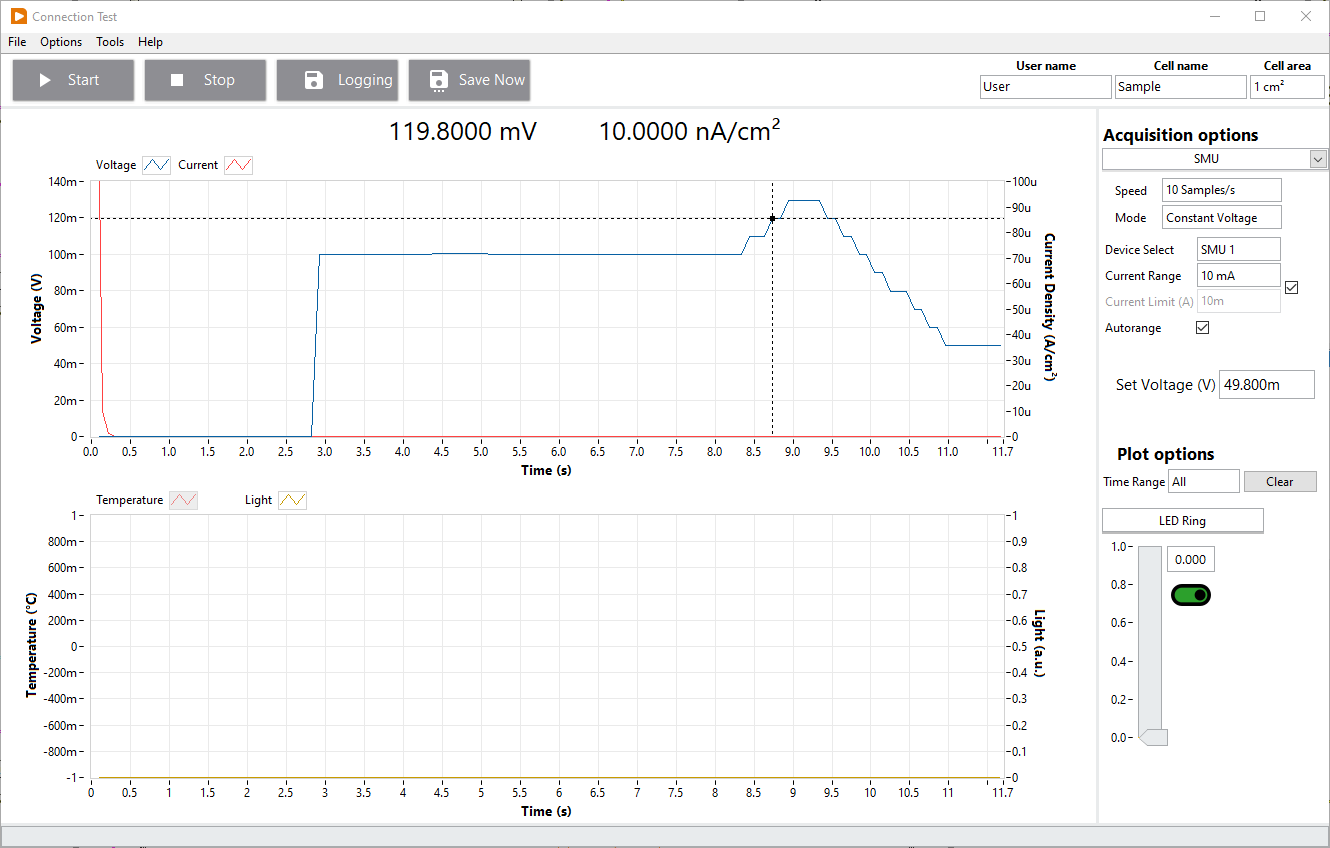Click the Current red line legend icon
The image size is (1330, 848).
coord(238,165)
